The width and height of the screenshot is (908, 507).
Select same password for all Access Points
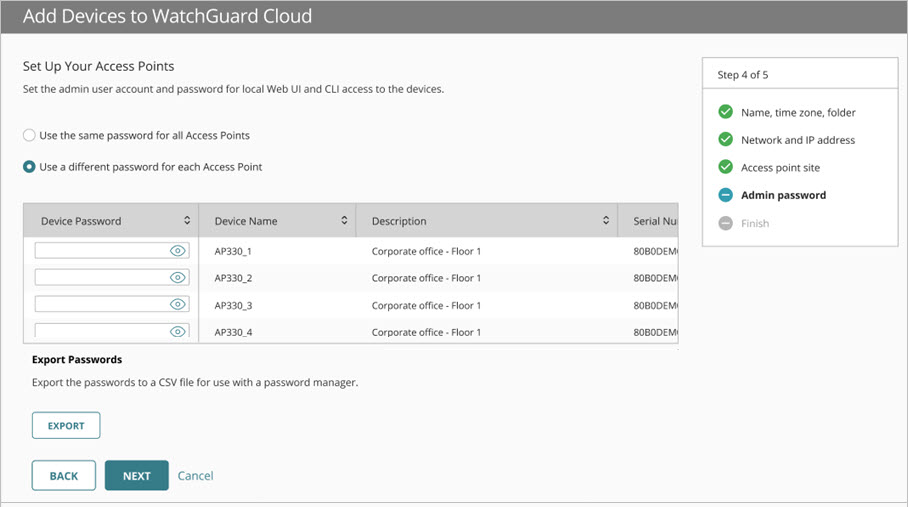(29, 135)
